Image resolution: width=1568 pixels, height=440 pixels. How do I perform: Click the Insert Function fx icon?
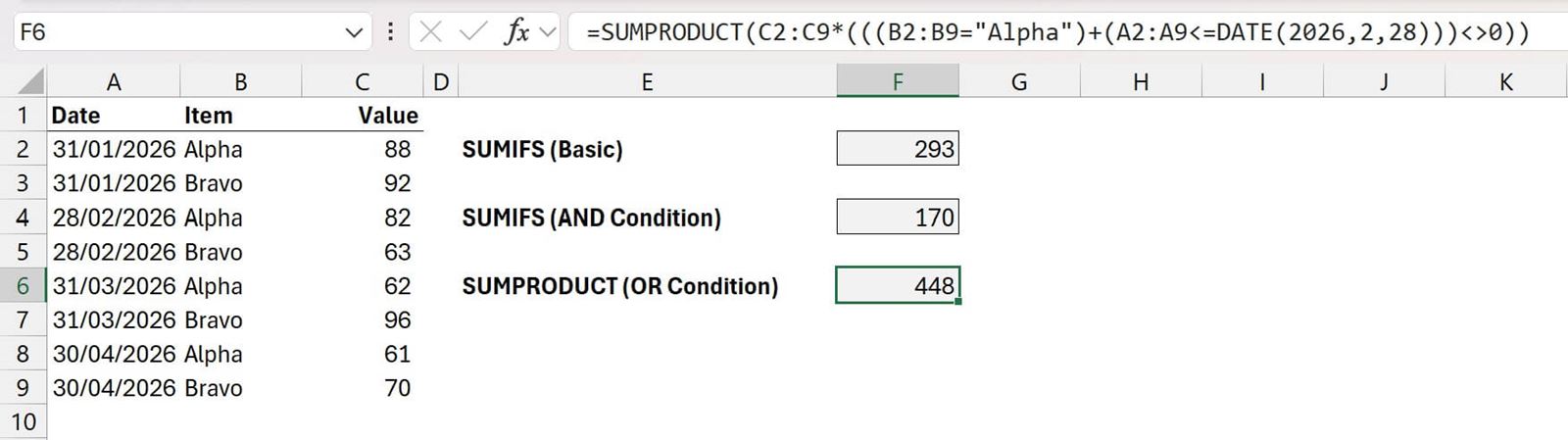coord(515,32)
